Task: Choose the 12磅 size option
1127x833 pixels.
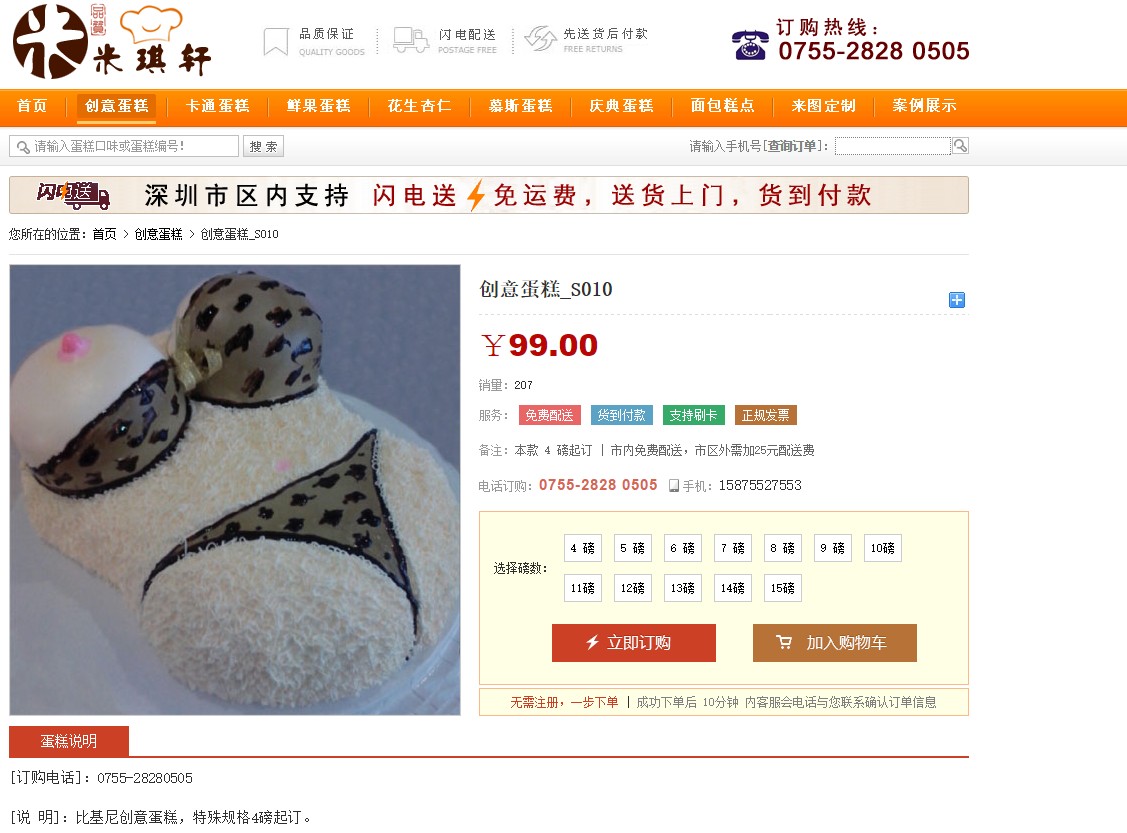Action: pos(632,588)
